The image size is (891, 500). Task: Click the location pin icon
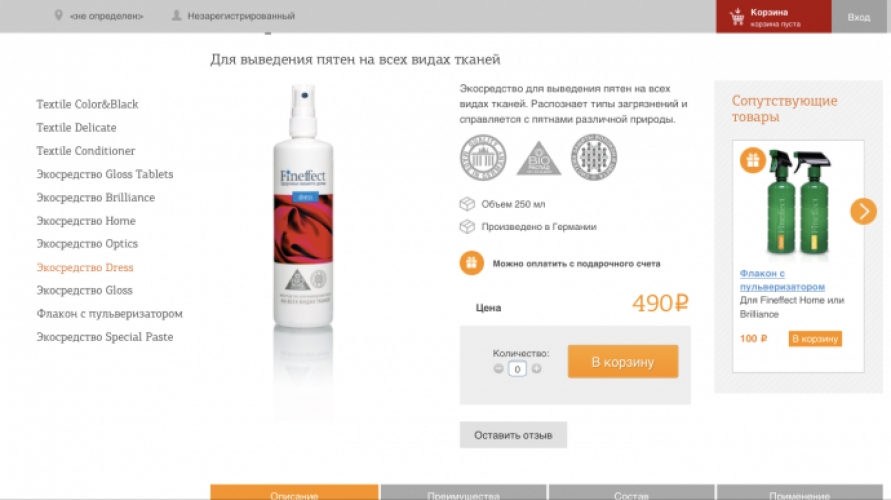(x=58, y=15)
